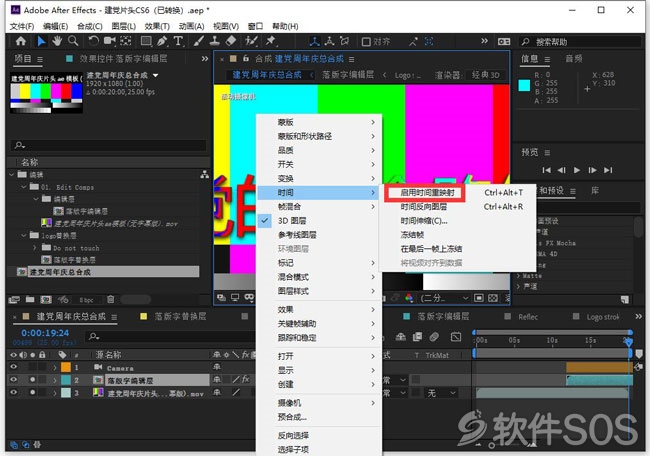Select the Selection arrow tool
650x456 pixels.
coord(41,41)
